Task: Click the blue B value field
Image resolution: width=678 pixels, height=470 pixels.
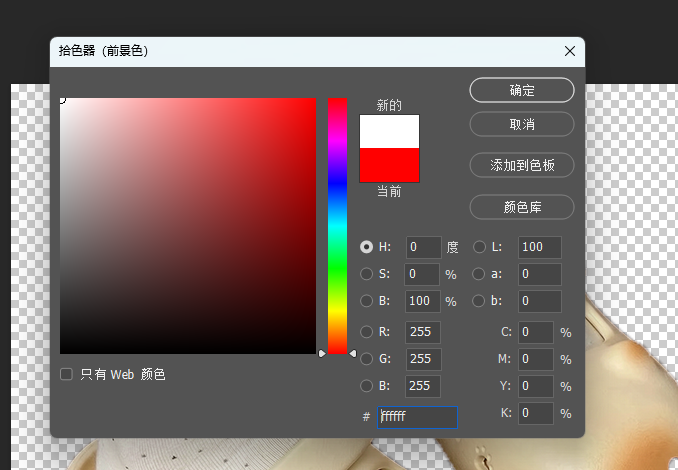Action: pyautogui.click(x=423, y=386)
